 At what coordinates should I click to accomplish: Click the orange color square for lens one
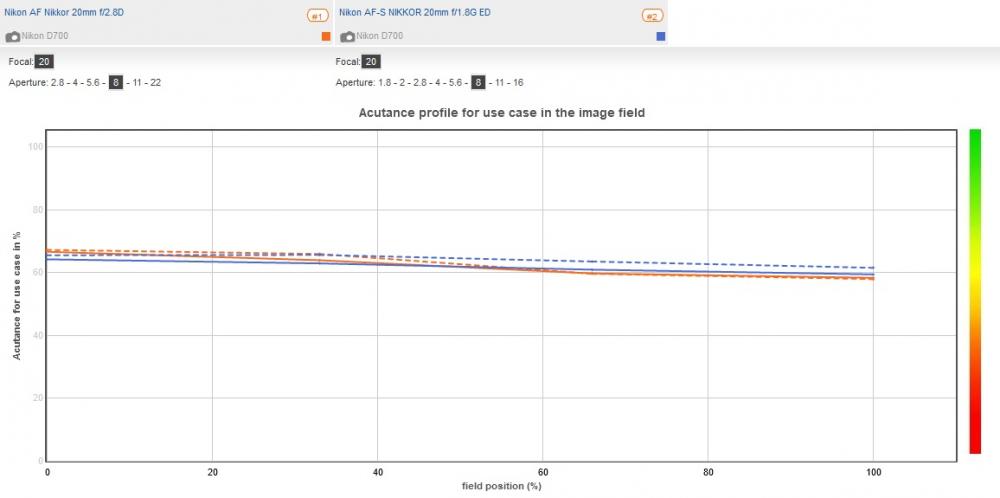327,36
